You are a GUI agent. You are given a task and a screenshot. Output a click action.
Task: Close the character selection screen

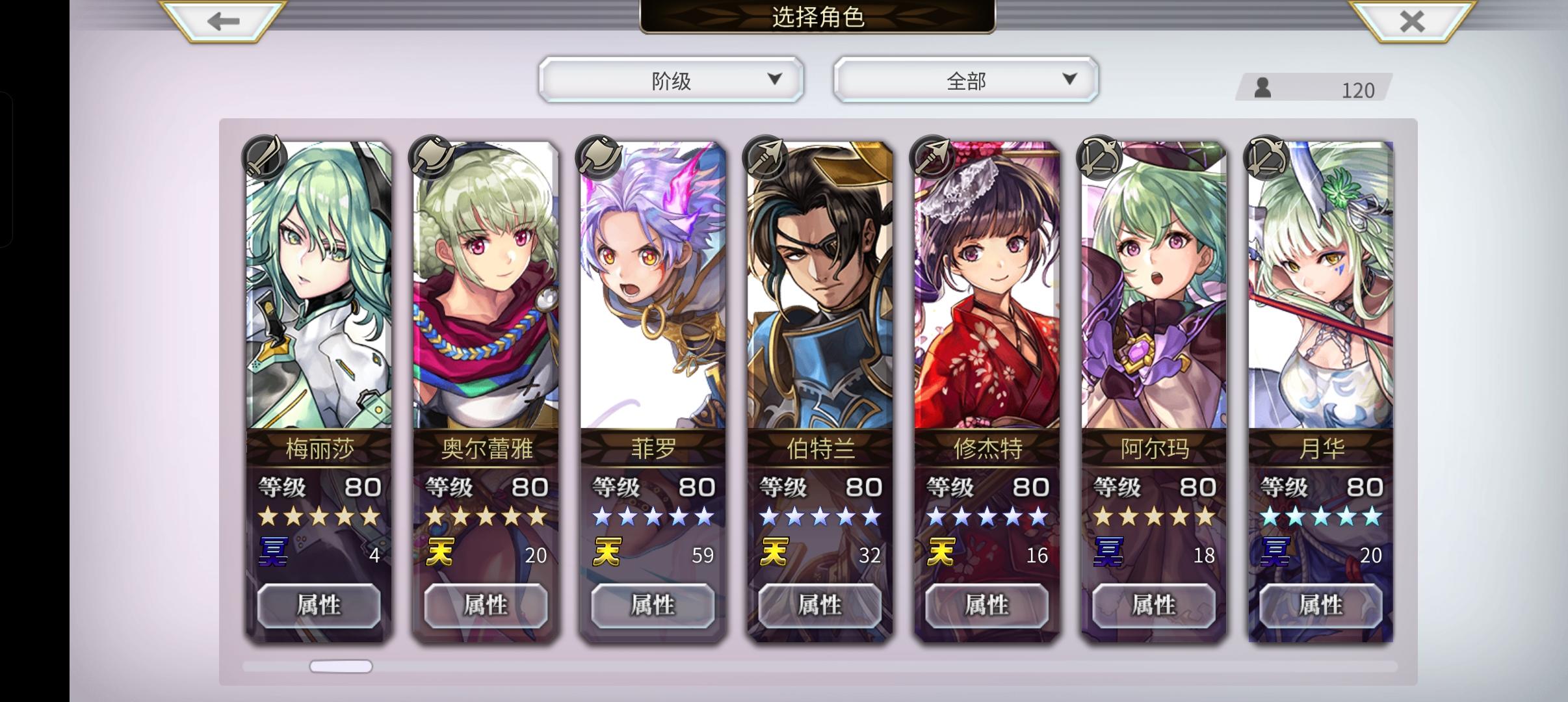pyautogui.click(x=1412, y=21)
